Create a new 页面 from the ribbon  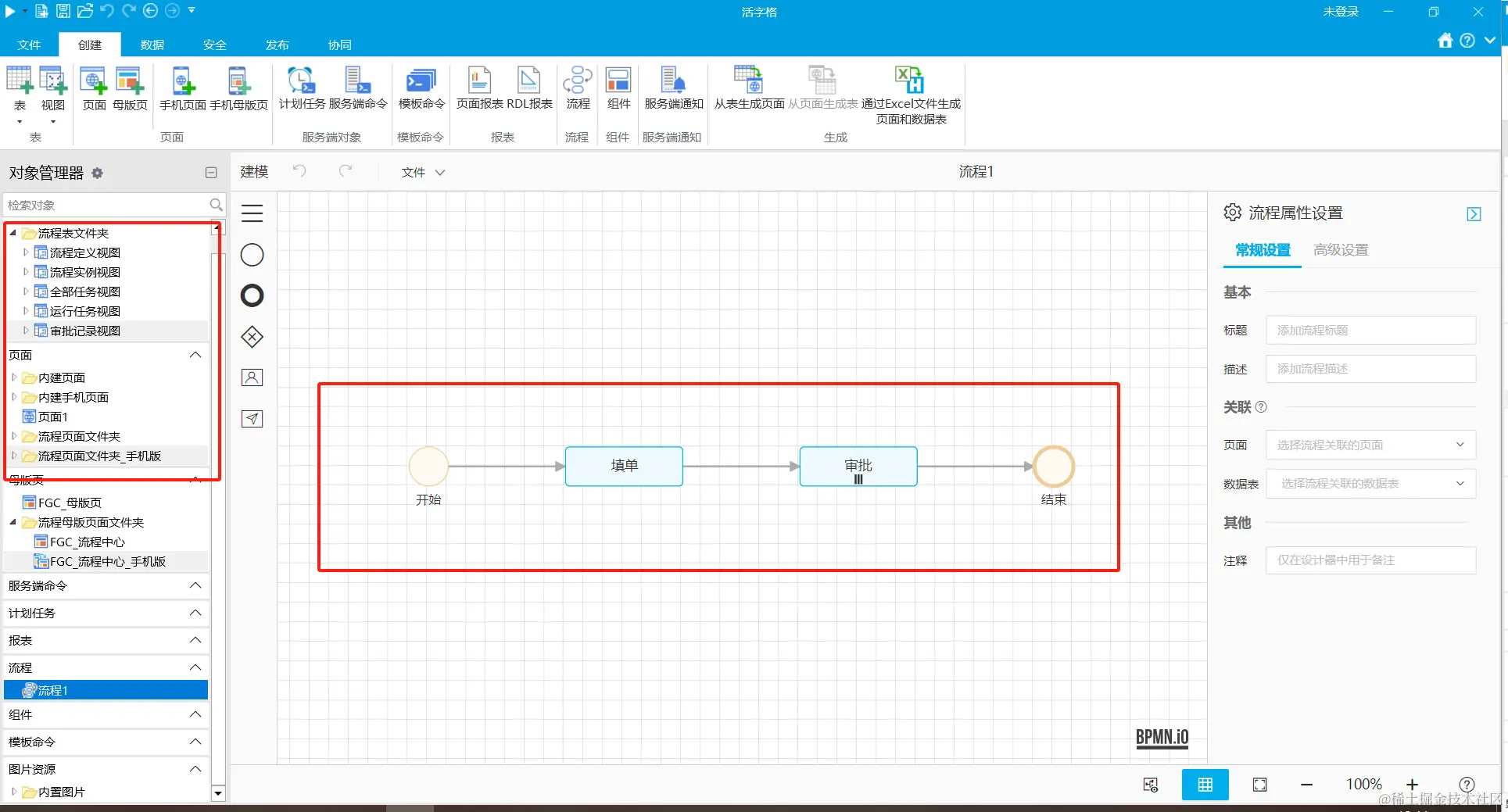[x=94, y=80]
